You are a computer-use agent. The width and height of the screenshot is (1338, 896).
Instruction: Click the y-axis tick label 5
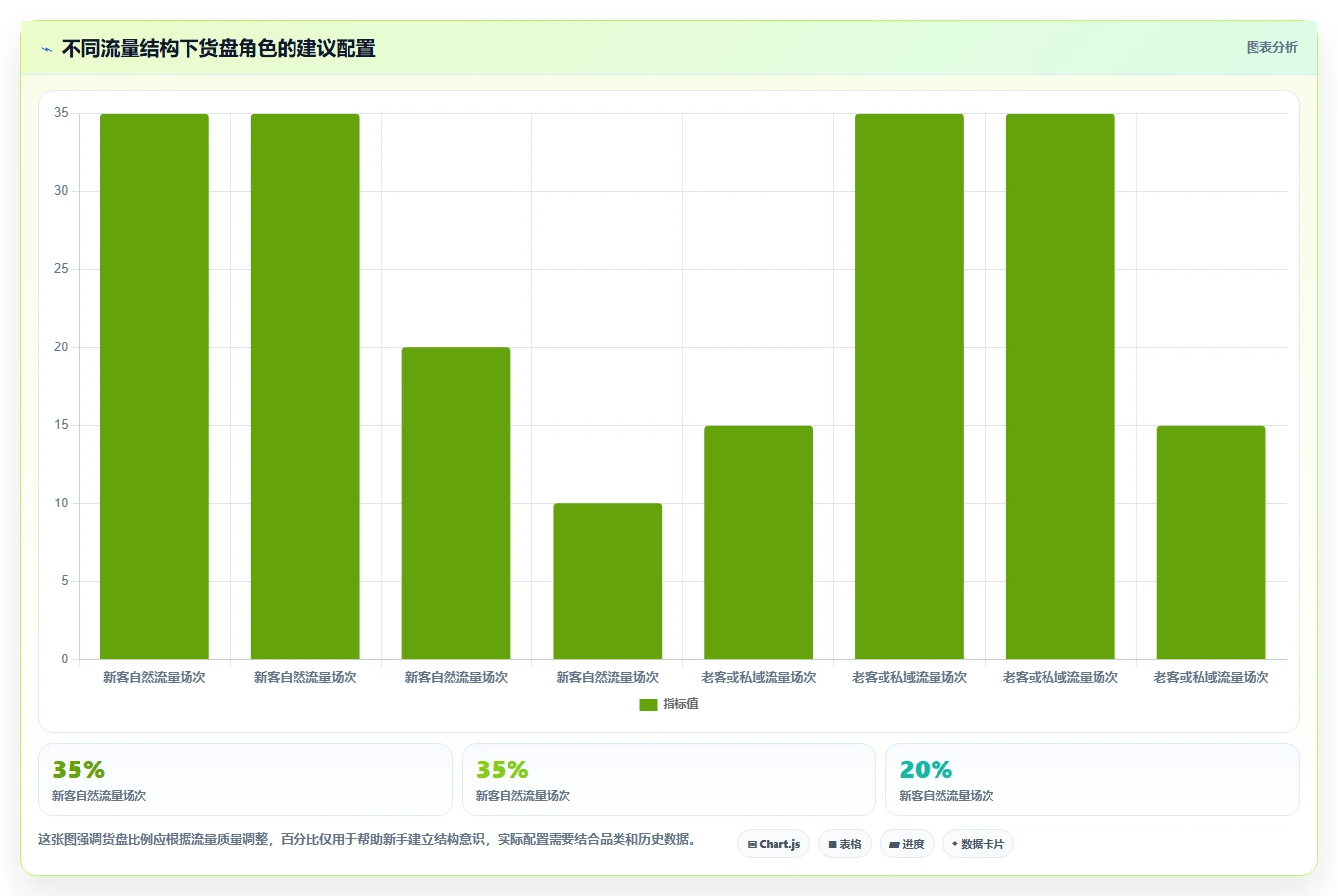click(x=65, y=581)
